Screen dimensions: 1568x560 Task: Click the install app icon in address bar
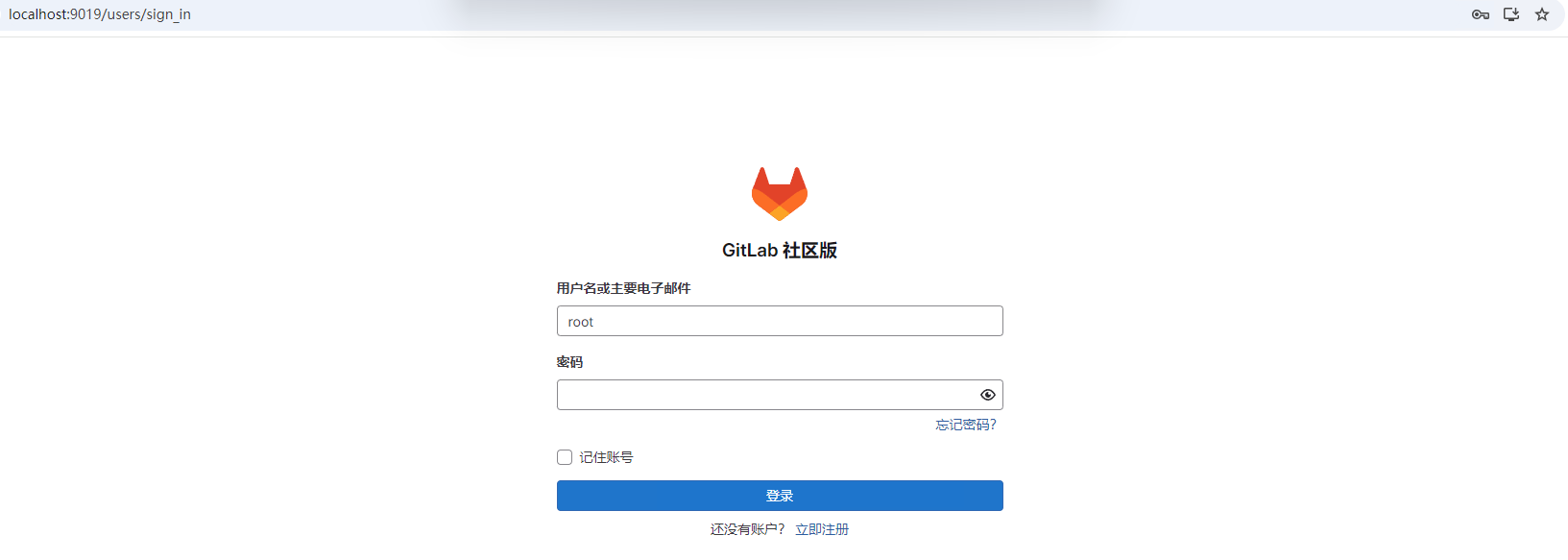pos(1511,14)
